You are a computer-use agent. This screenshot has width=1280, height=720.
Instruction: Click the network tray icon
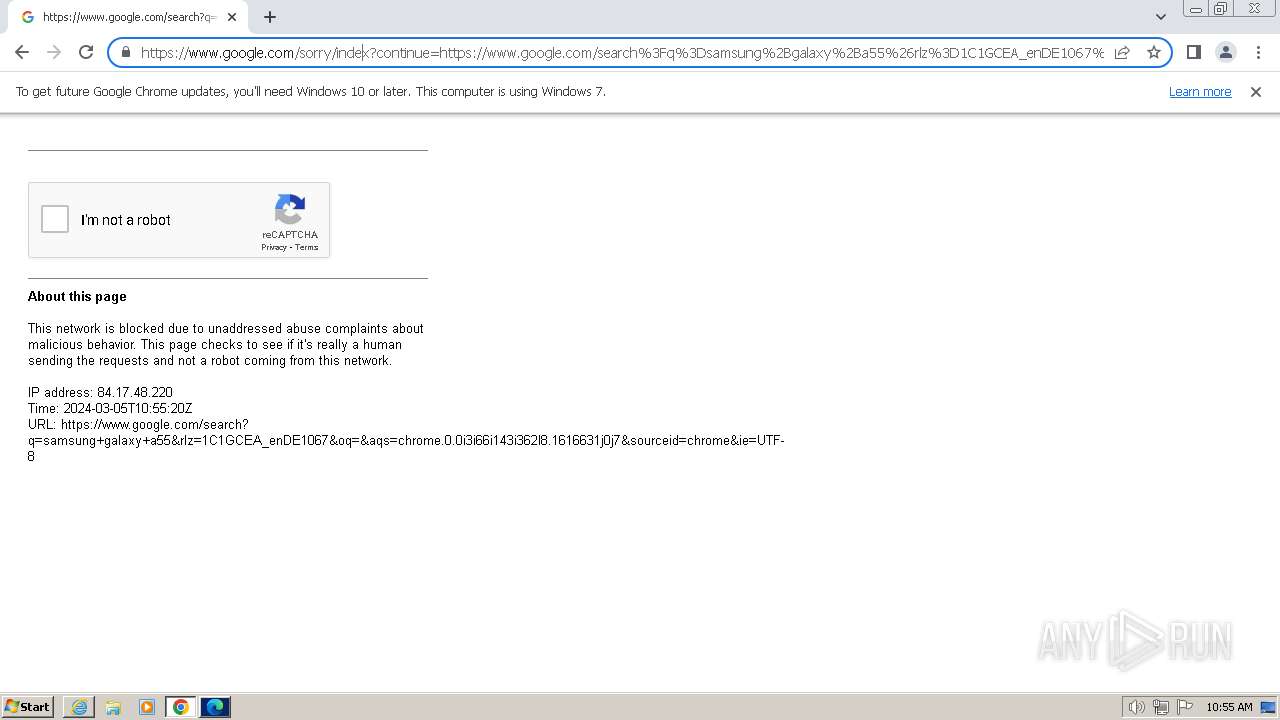point(1161,707)
